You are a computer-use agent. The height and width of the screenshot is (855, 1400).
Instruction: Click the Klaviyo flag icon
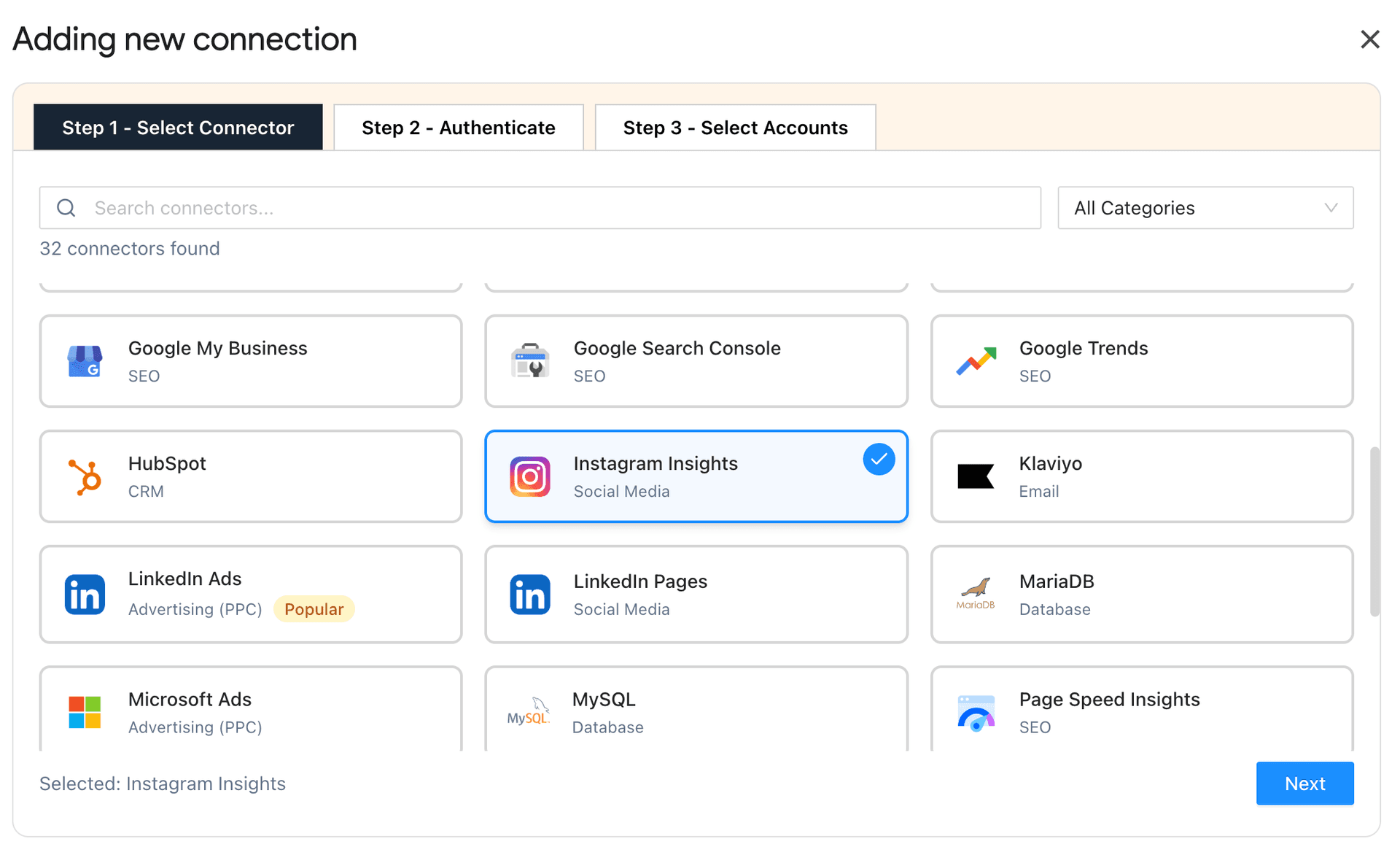[976, 476]
